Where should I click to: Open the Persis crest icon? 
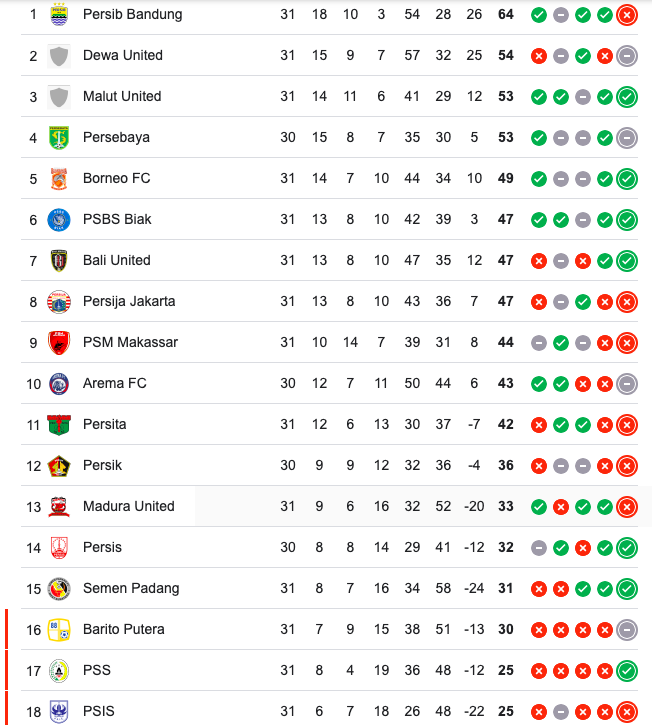59,548
